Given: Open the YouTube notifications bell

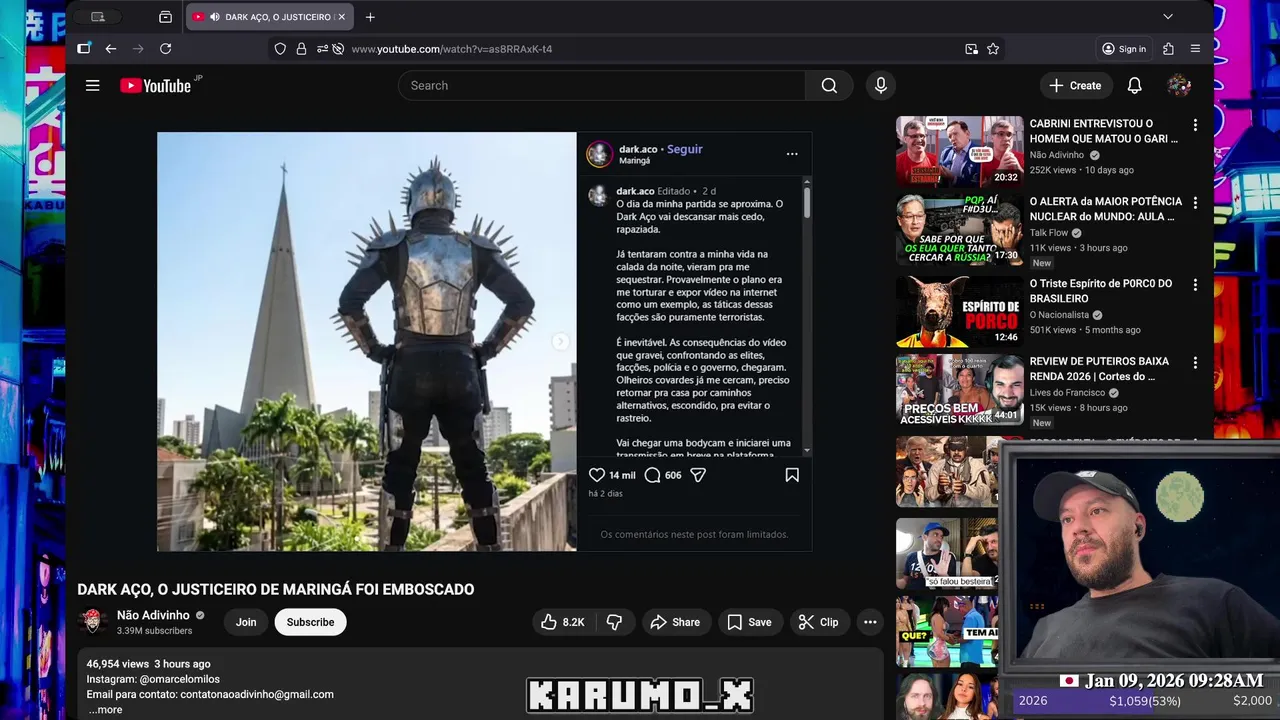Looking at the screenshot, I should pos(1134,86).
